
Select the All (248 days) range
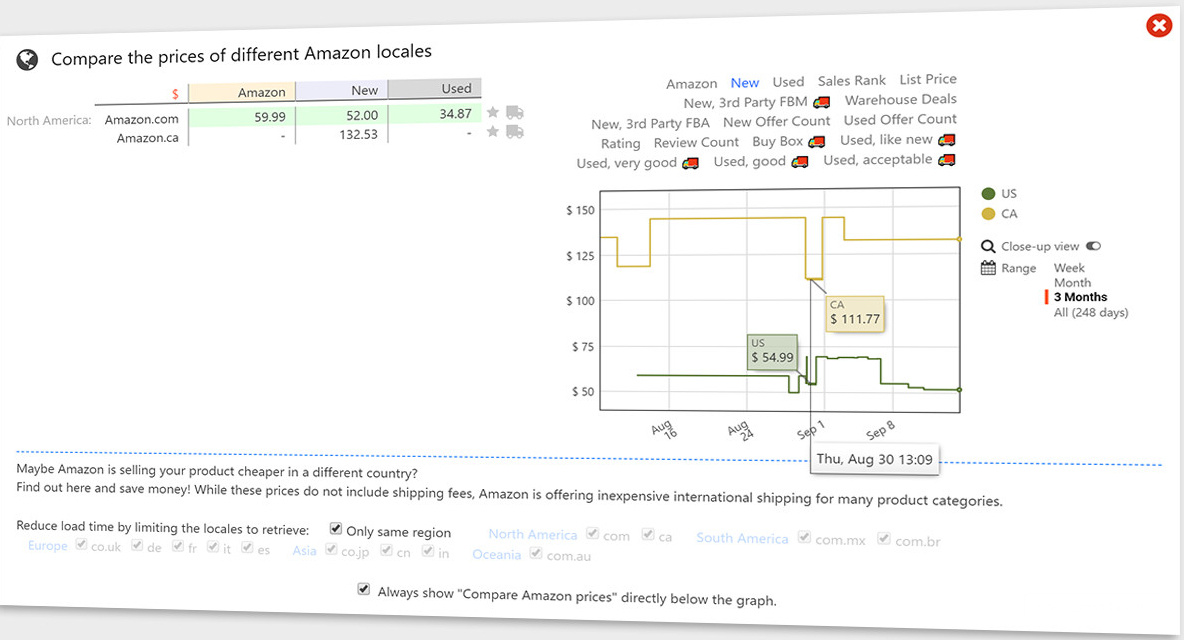click(1090, 313)
